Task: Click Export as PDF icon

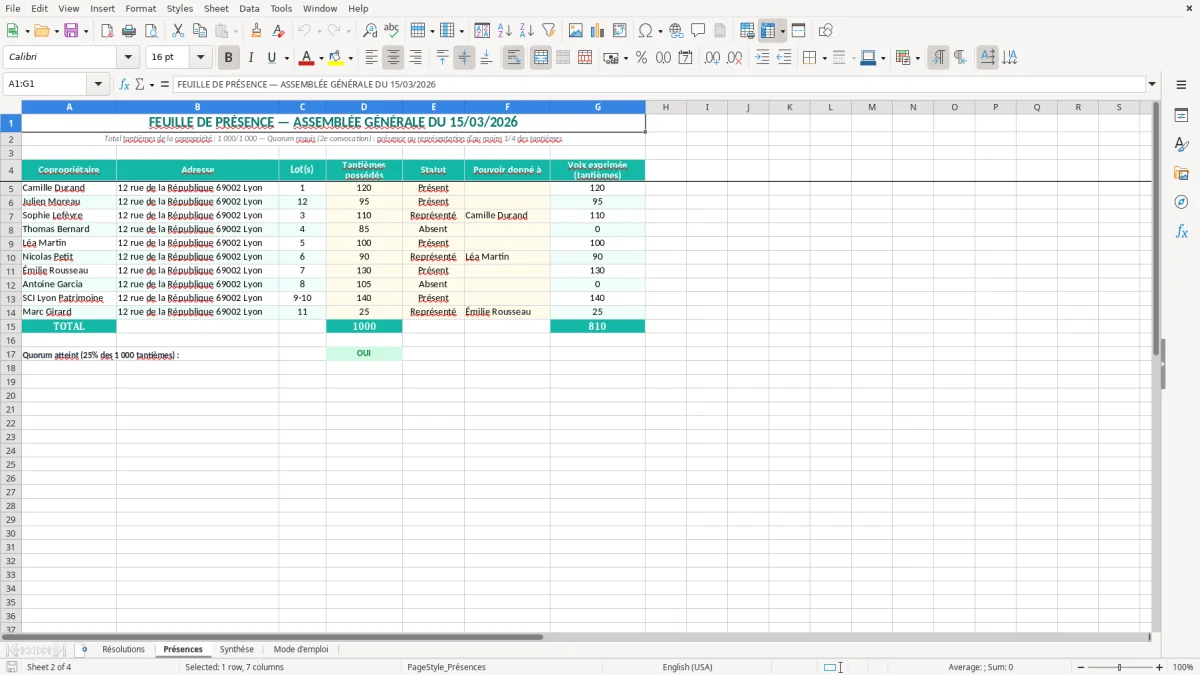Action: (107, 31)
